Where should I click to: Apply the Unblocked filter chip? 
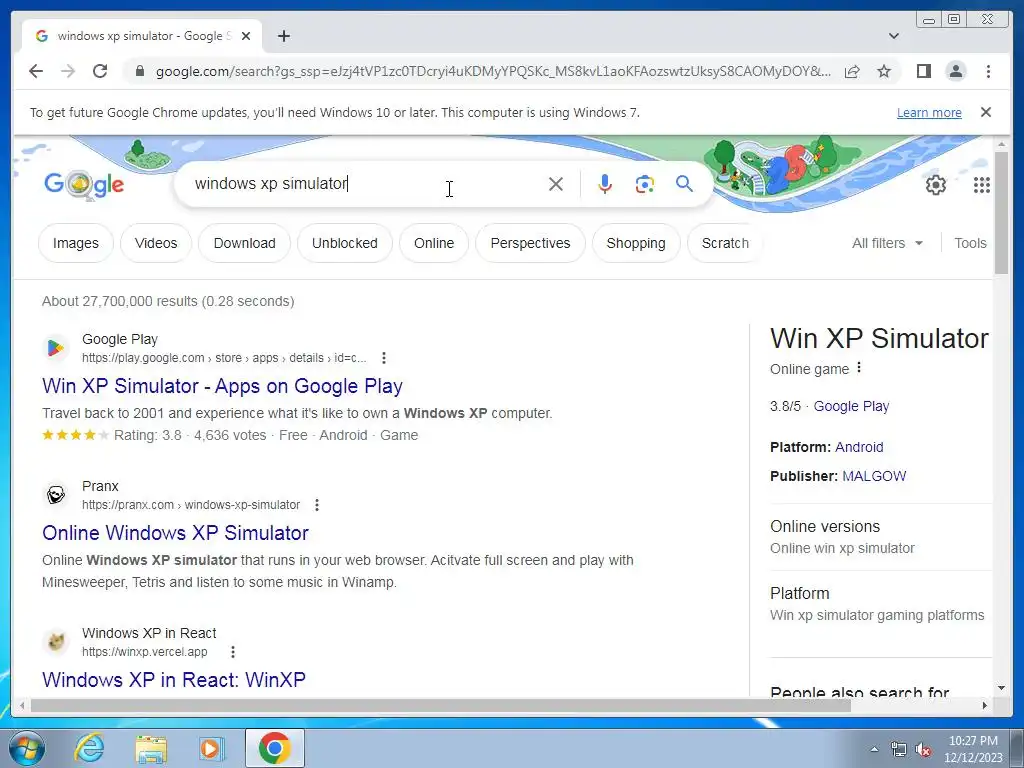tap(345, 243)
